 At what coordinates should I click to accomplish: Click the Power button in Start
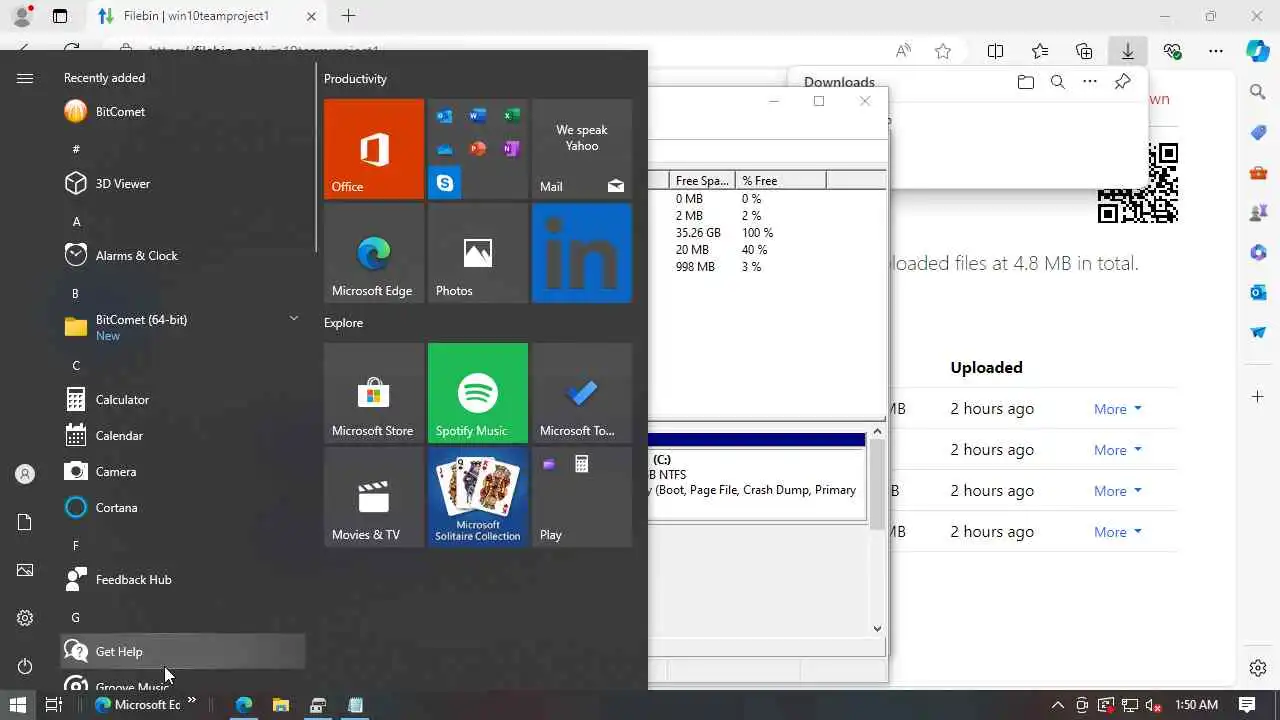(25, 666)
